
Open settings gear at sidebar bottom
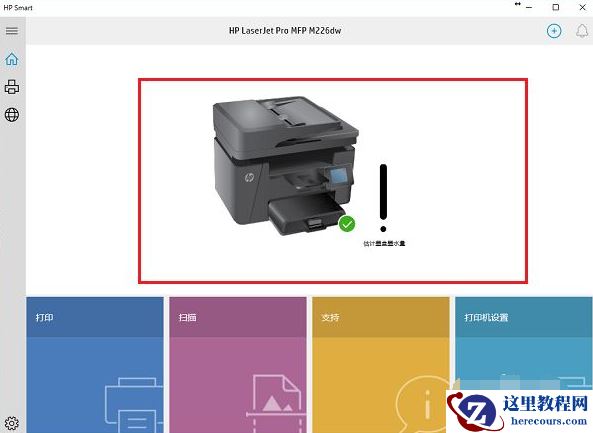(x=12, y=423)
